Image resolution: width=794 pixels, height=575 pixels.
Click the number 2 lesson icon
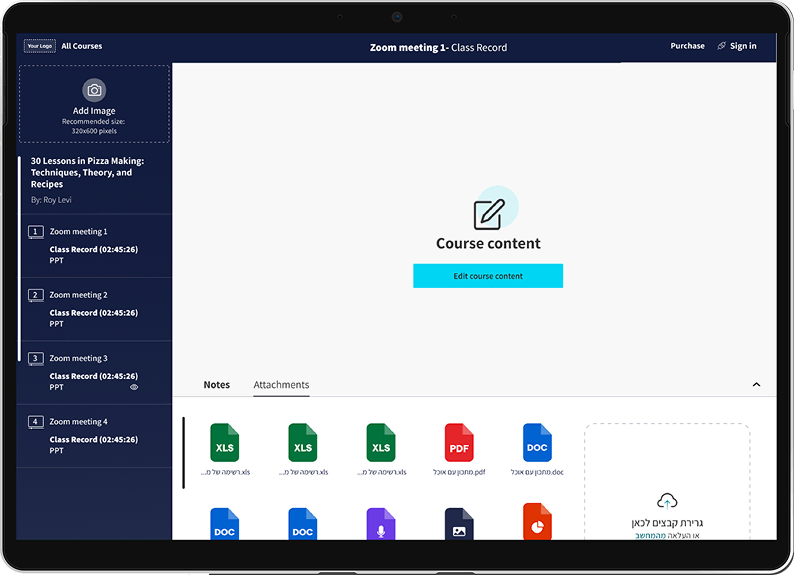click(x=35, y=295)
